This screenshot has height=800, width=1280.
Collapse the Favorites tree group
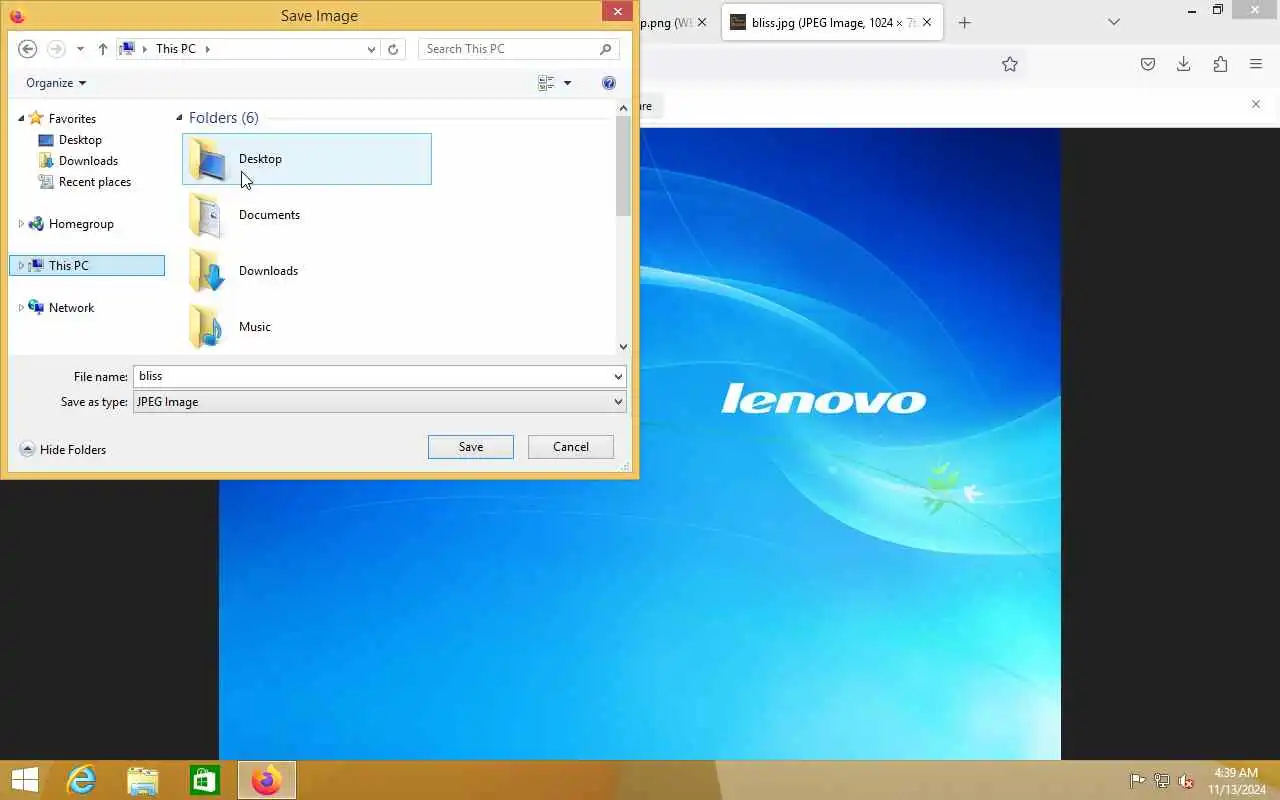pyautogui.click(x=21, y=118)
